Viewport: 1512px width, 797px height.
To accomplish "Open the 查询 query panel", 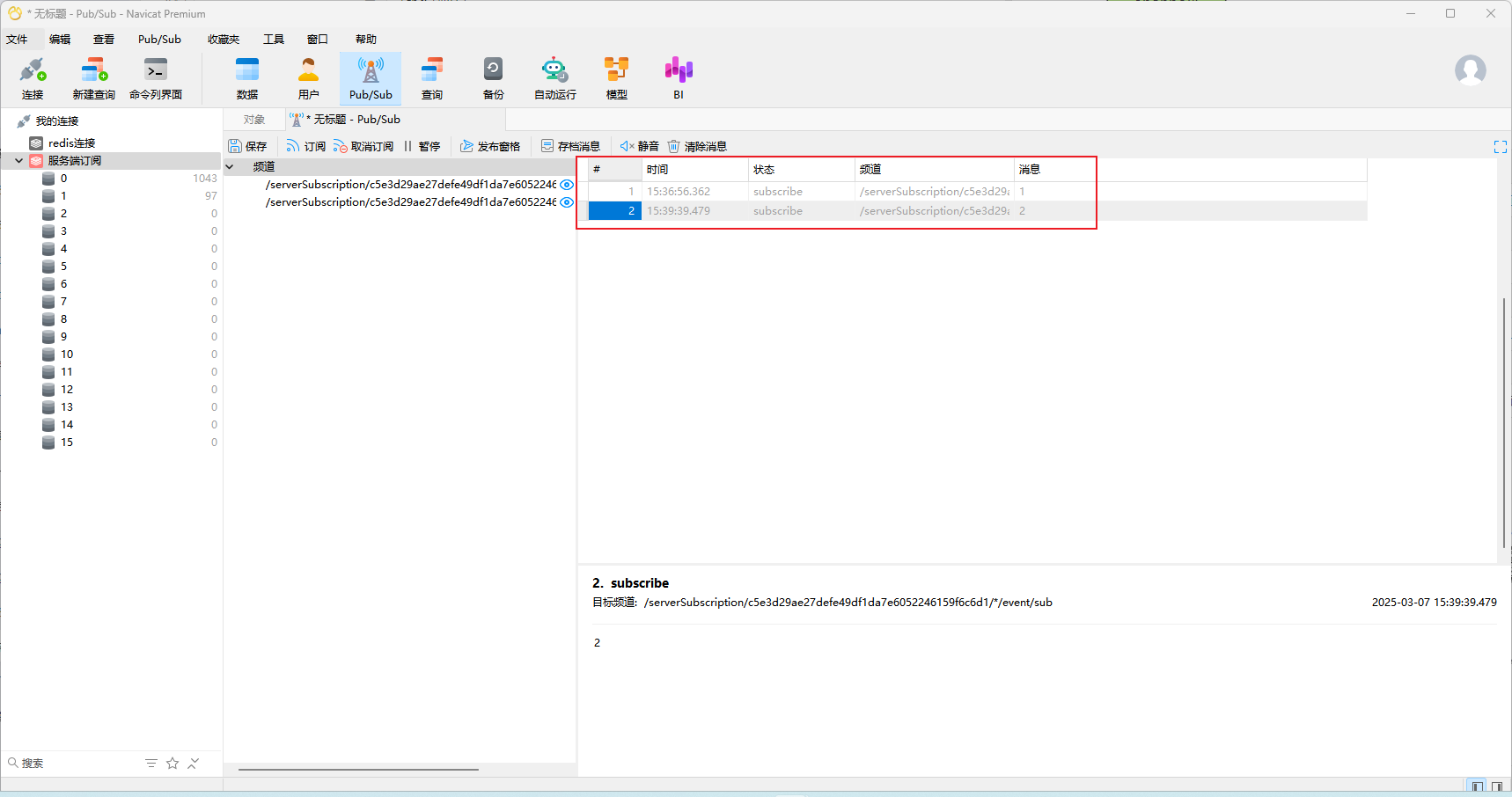I will 432,78.
